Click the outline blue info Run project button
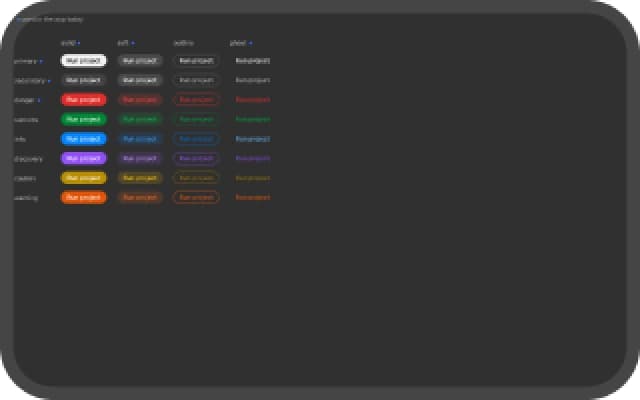Viewport: 640px width, 400px height. [196, 139]
